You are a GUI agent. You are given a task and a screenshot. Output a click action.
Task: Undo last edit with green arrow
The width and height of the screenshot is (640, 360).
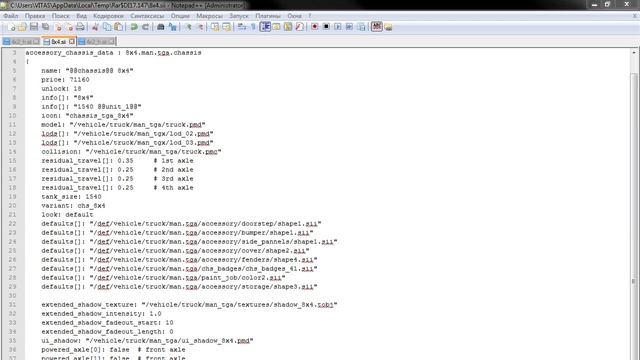point(133,27)
